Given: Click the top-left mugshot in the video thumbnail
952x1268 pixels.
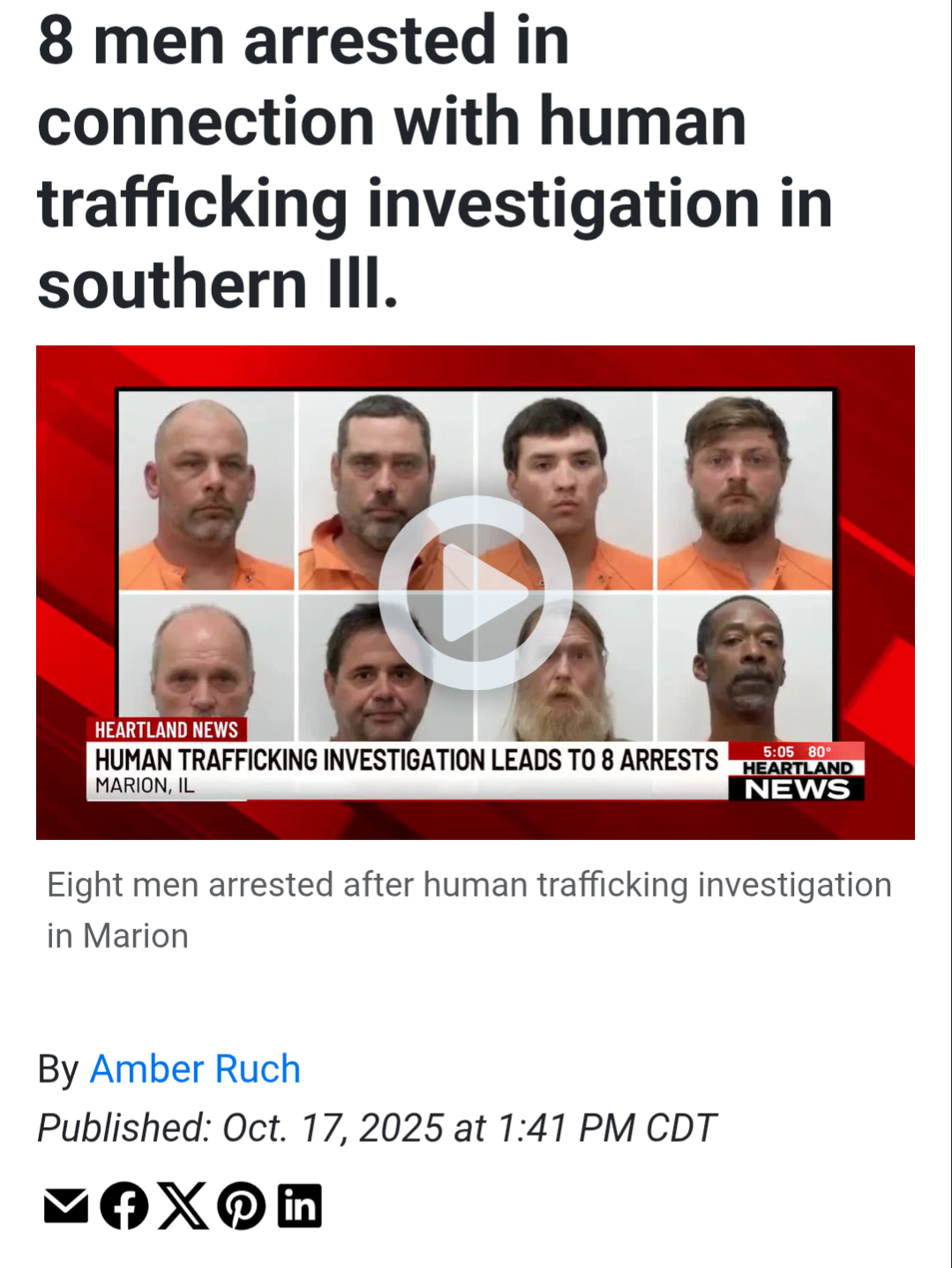Looking at the screenshot, I should (x=206, y=491).
